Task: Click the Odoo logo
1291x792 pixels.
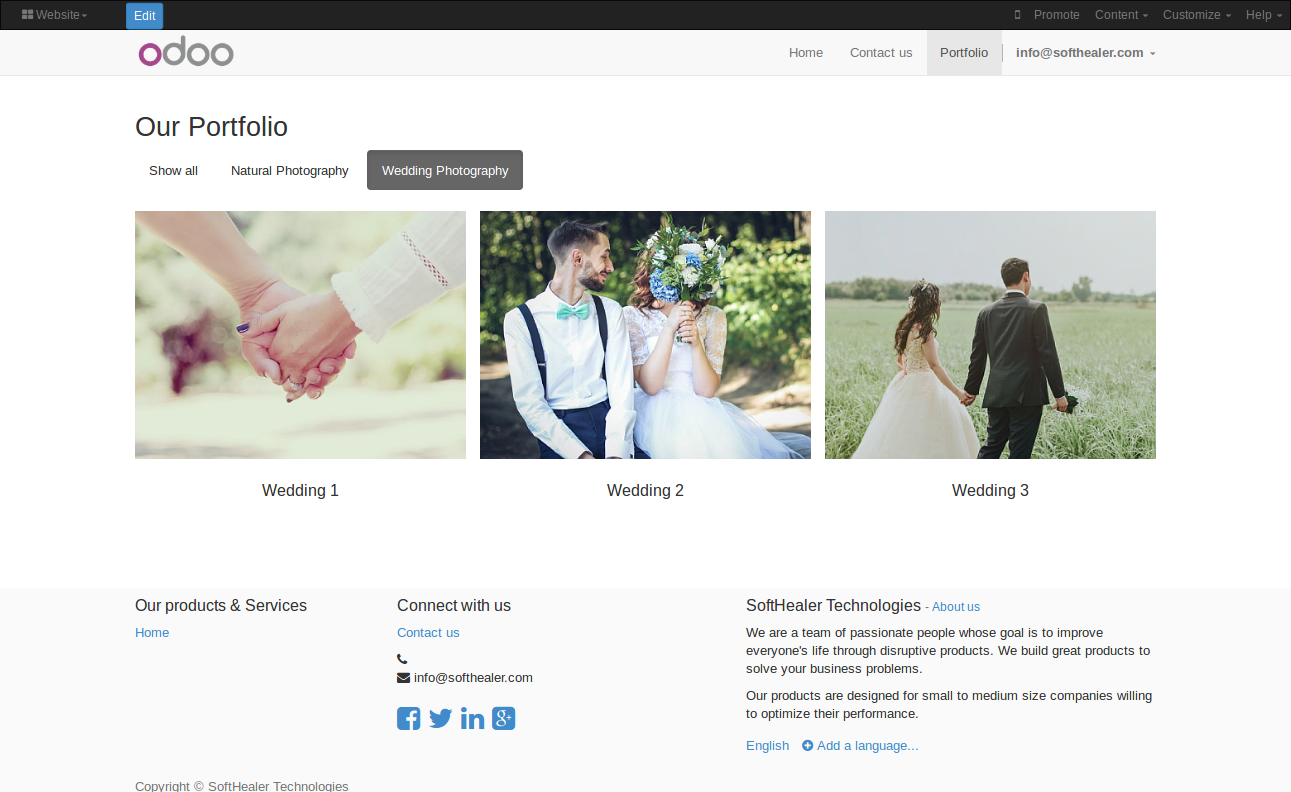Action: (x=186, y=52)
